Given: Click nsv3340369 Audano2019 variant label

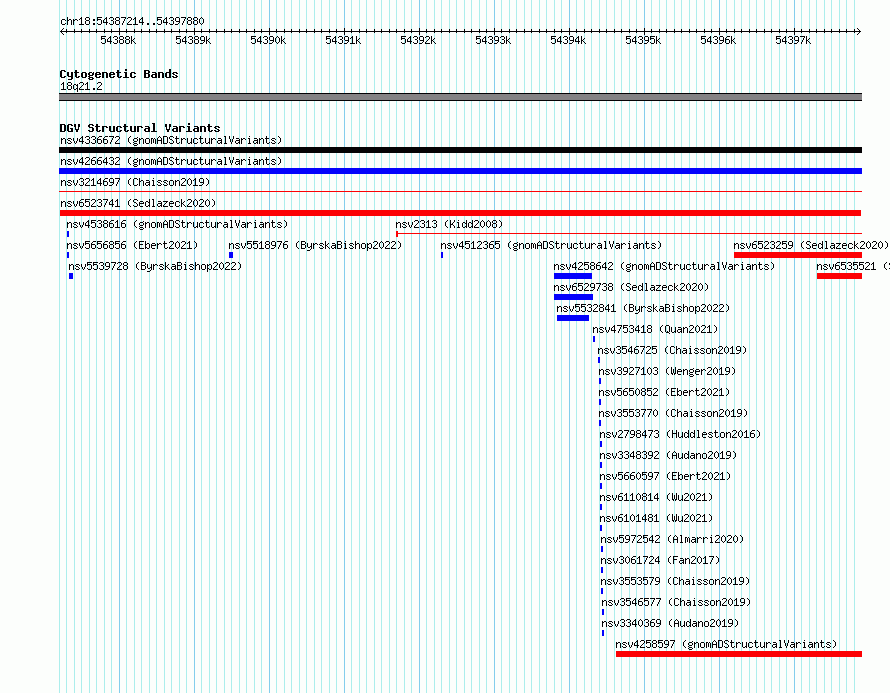Looking at the screenshot, I should [670, 623].
